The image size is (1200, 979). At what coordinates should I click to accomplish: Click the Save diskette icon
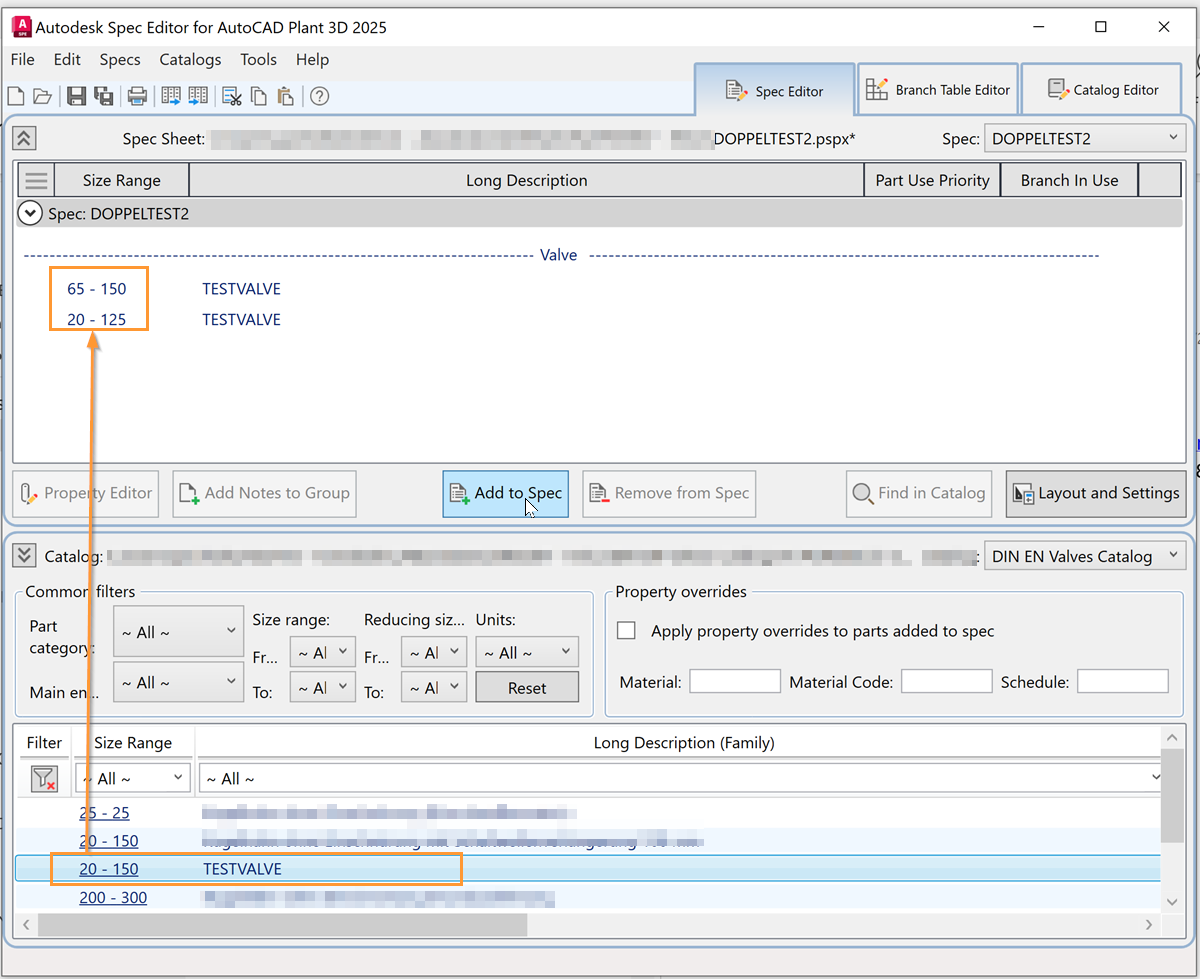coord(76,96)
